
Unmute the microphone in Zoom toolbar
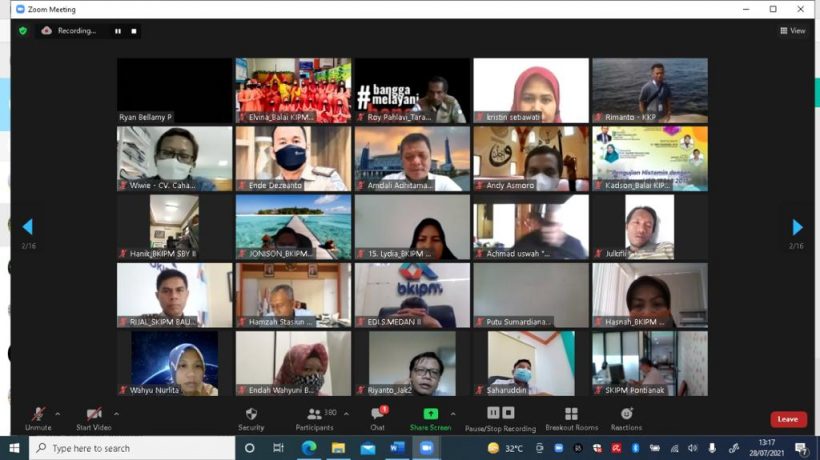pos(38,419)
